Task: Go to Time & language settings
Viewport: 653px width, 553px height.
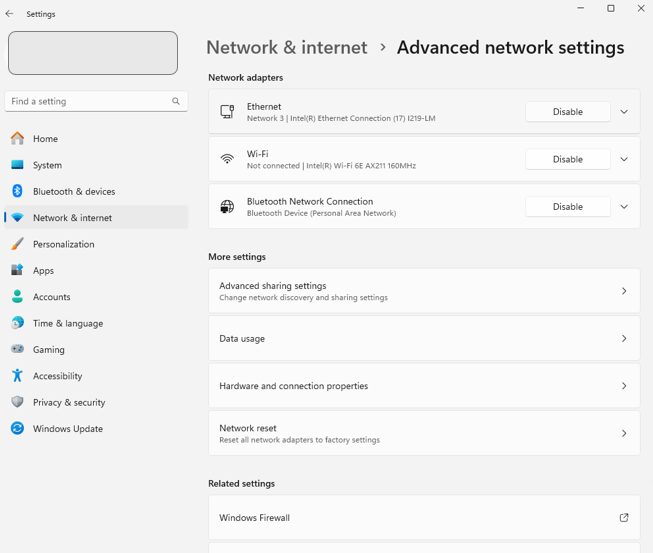Action: [67, 323]
